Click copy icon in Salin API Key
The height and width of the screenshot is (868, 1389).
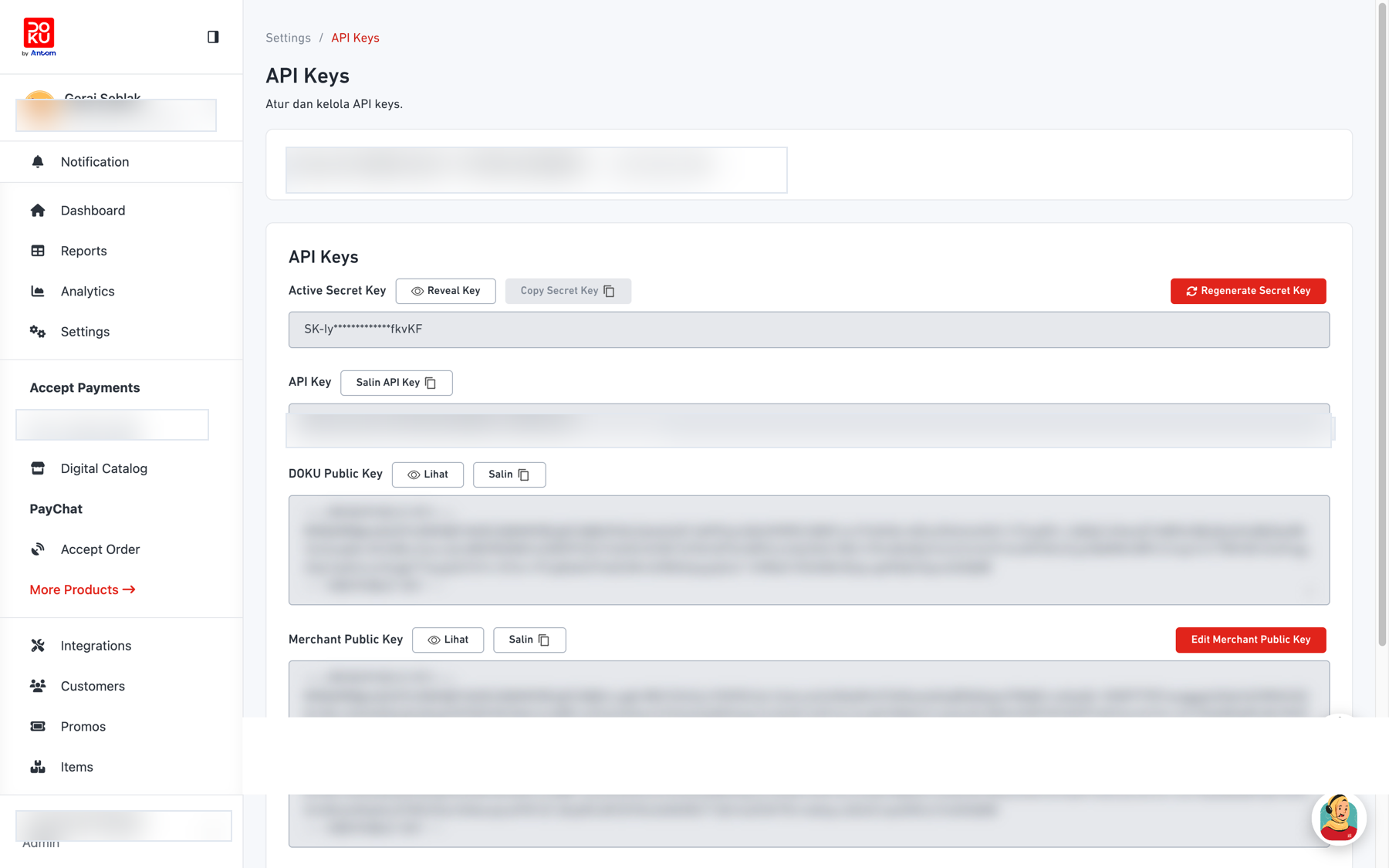[x=431, y=383]
